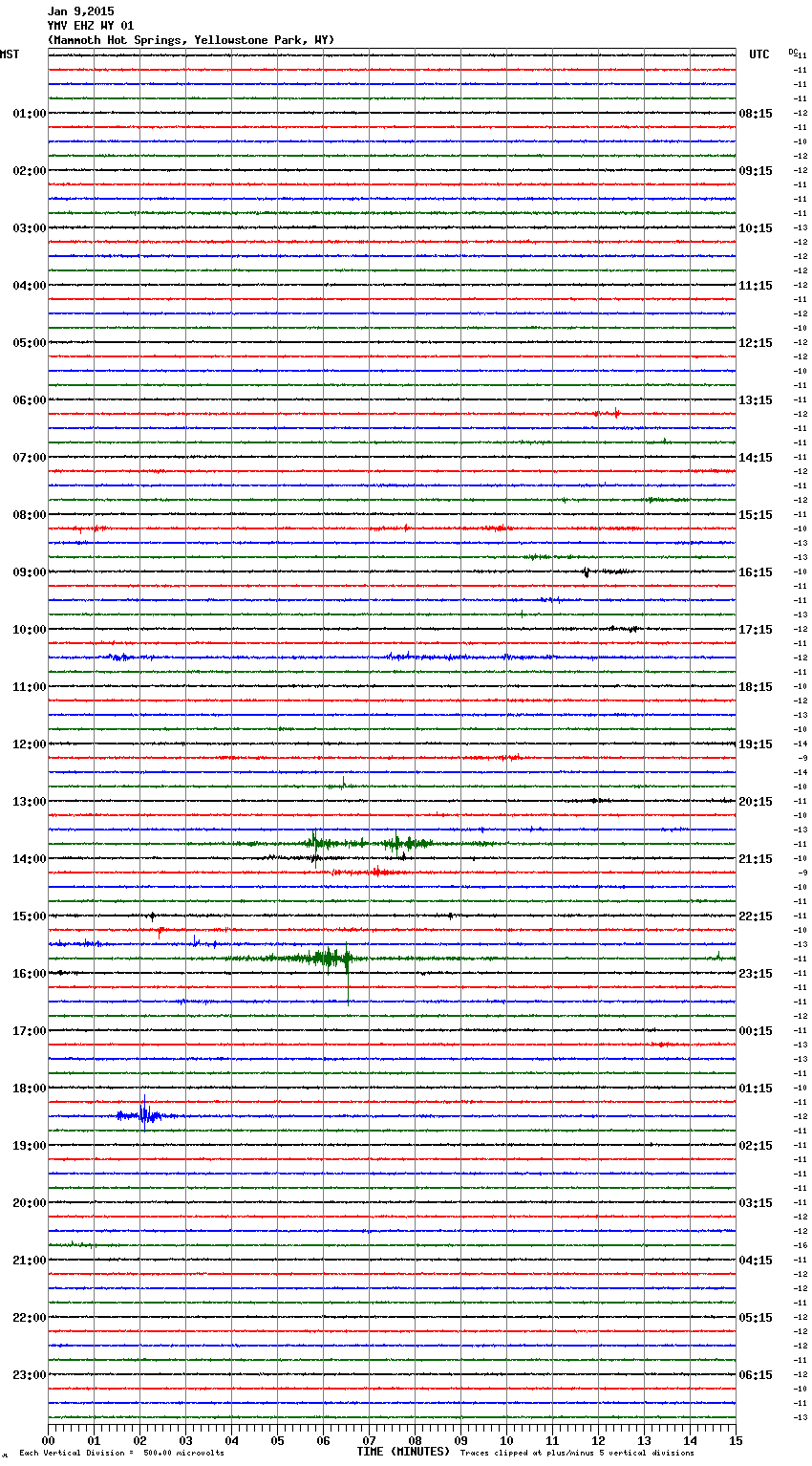Select the 16:00 MST time label
This screenshot has width=812, height=1466.
coord(30,974)
